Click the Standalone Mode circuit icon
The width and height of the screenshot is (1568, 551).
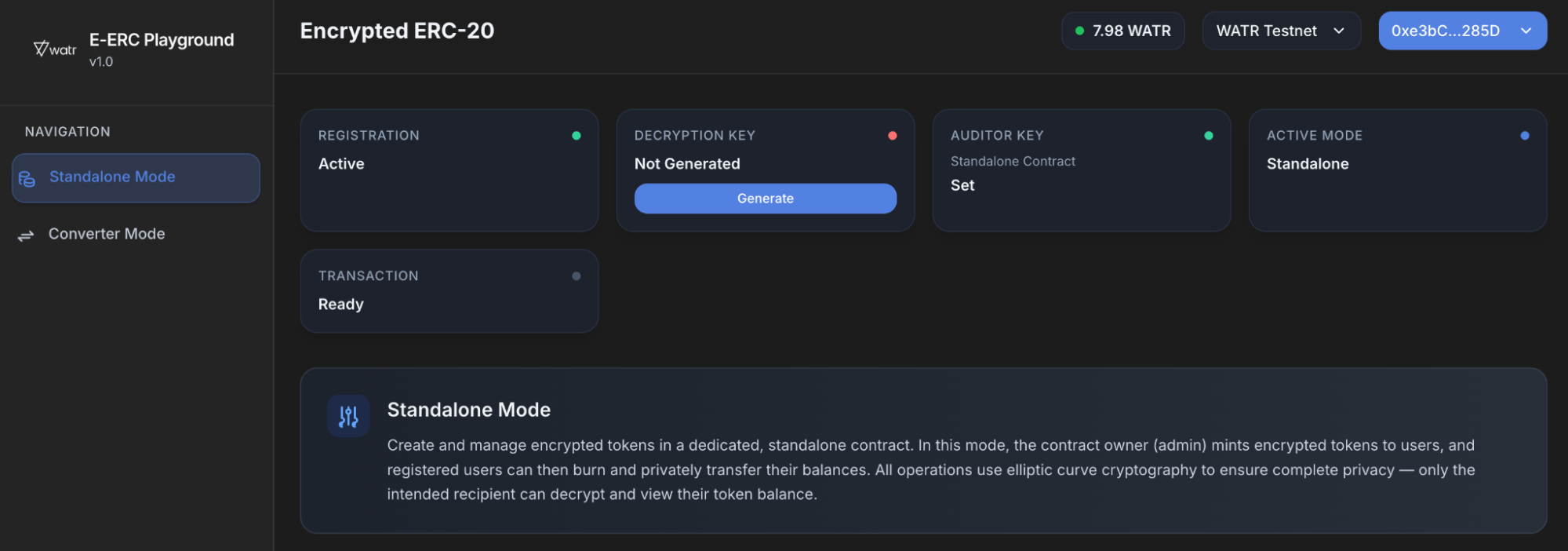tap(347, 415)
